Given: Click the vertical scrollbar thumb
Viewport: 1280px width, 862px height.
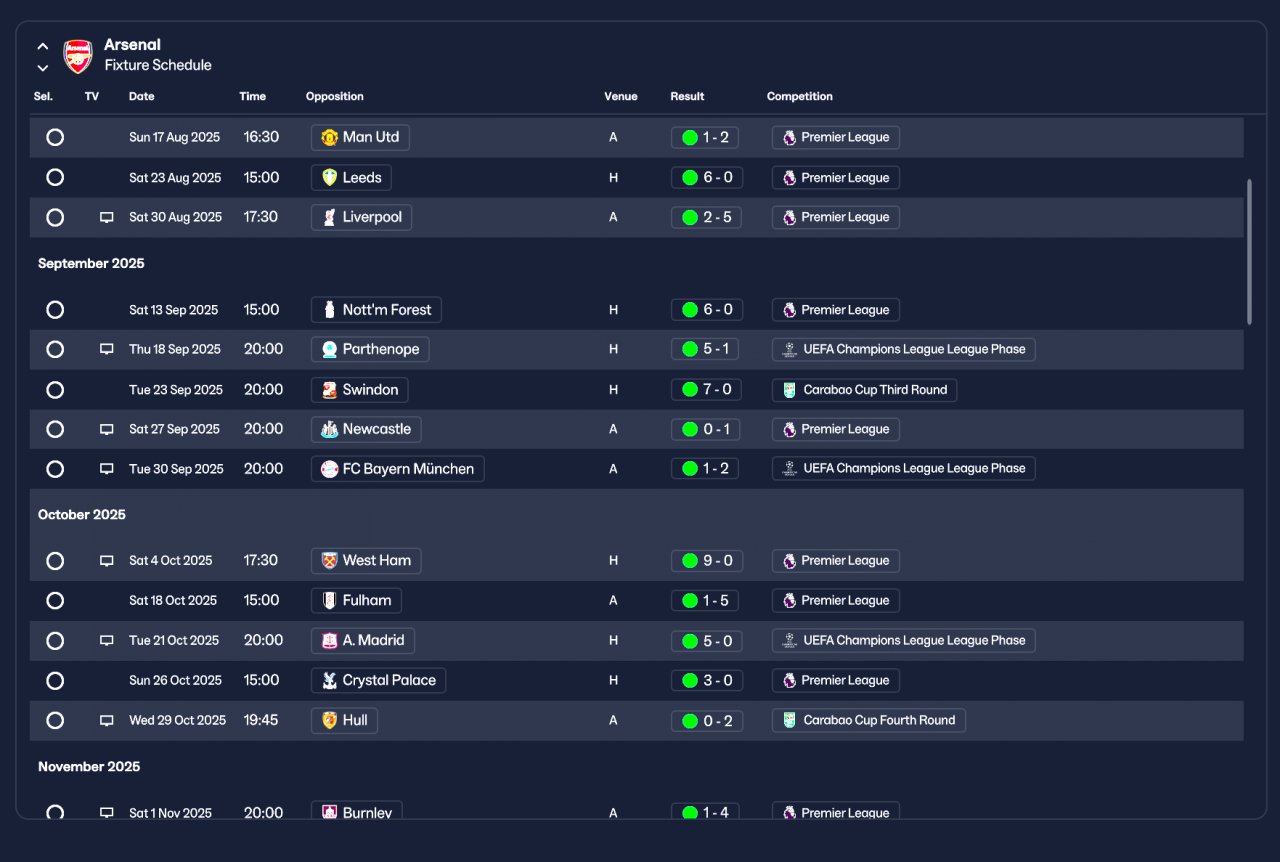Looking at the screenshot, I should (x=1249, y=252).
